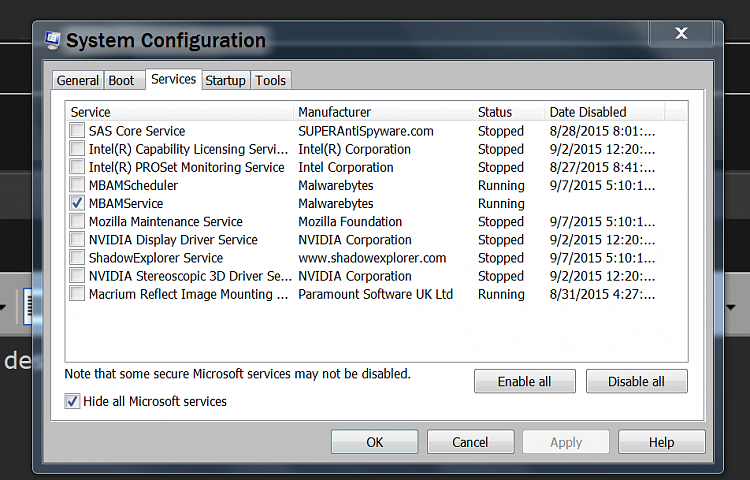
Task: Select the Services tab
Action: click(x=174, y=79)
